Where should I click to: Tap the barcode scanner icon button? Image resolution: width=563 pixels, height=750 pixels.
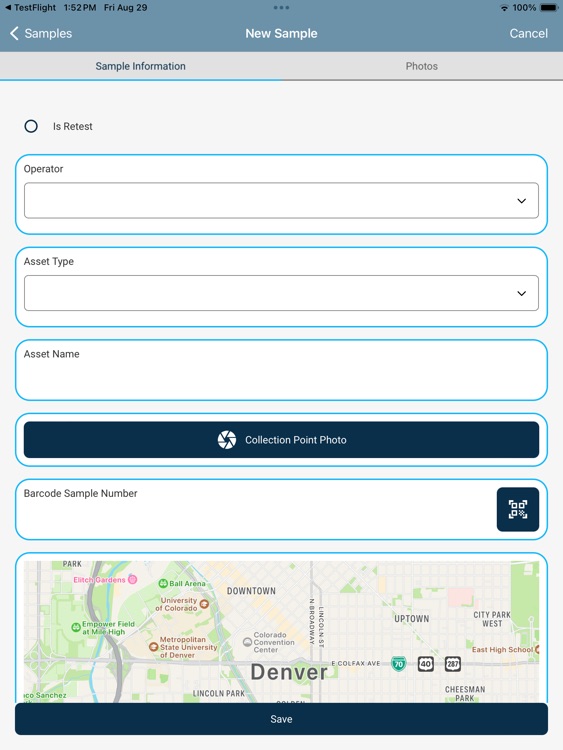tap(518, 509)
